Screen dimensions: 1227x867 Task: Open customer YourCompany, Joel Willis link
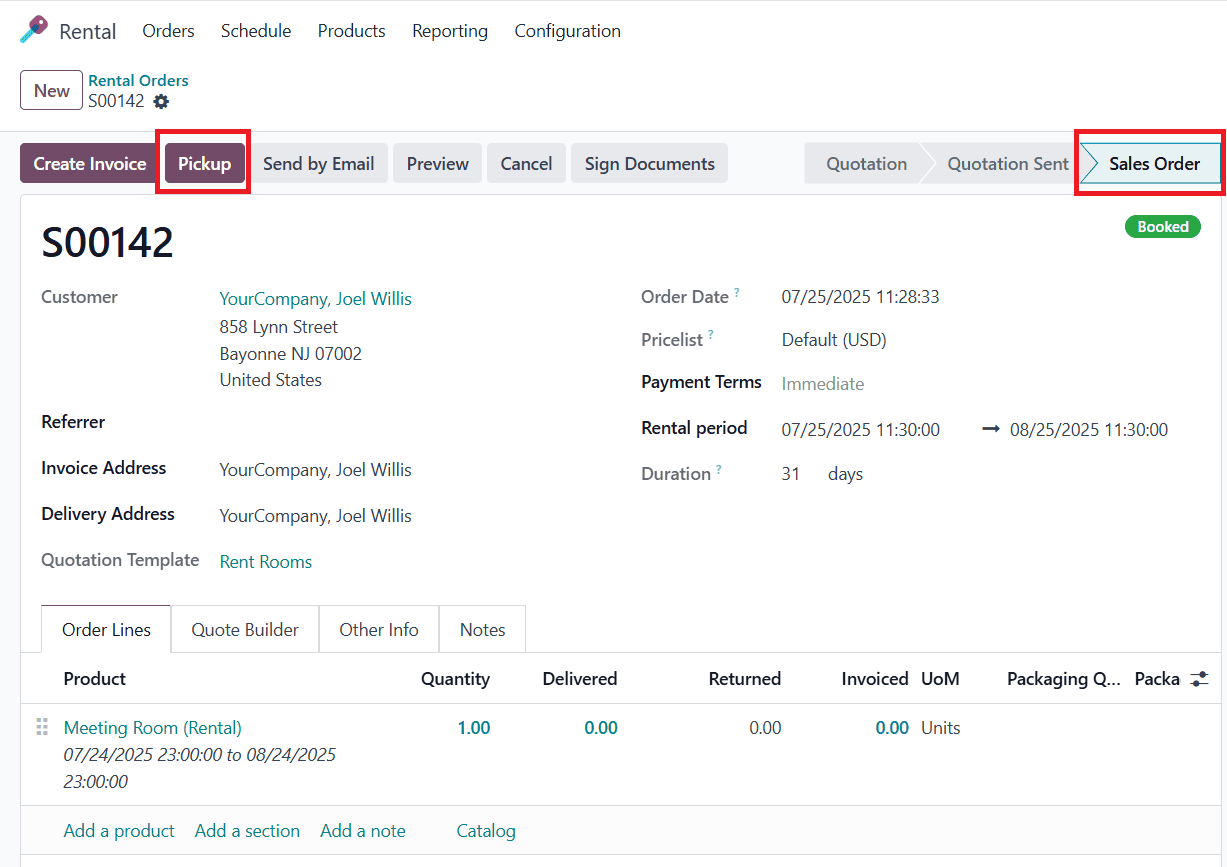[315, 299]
